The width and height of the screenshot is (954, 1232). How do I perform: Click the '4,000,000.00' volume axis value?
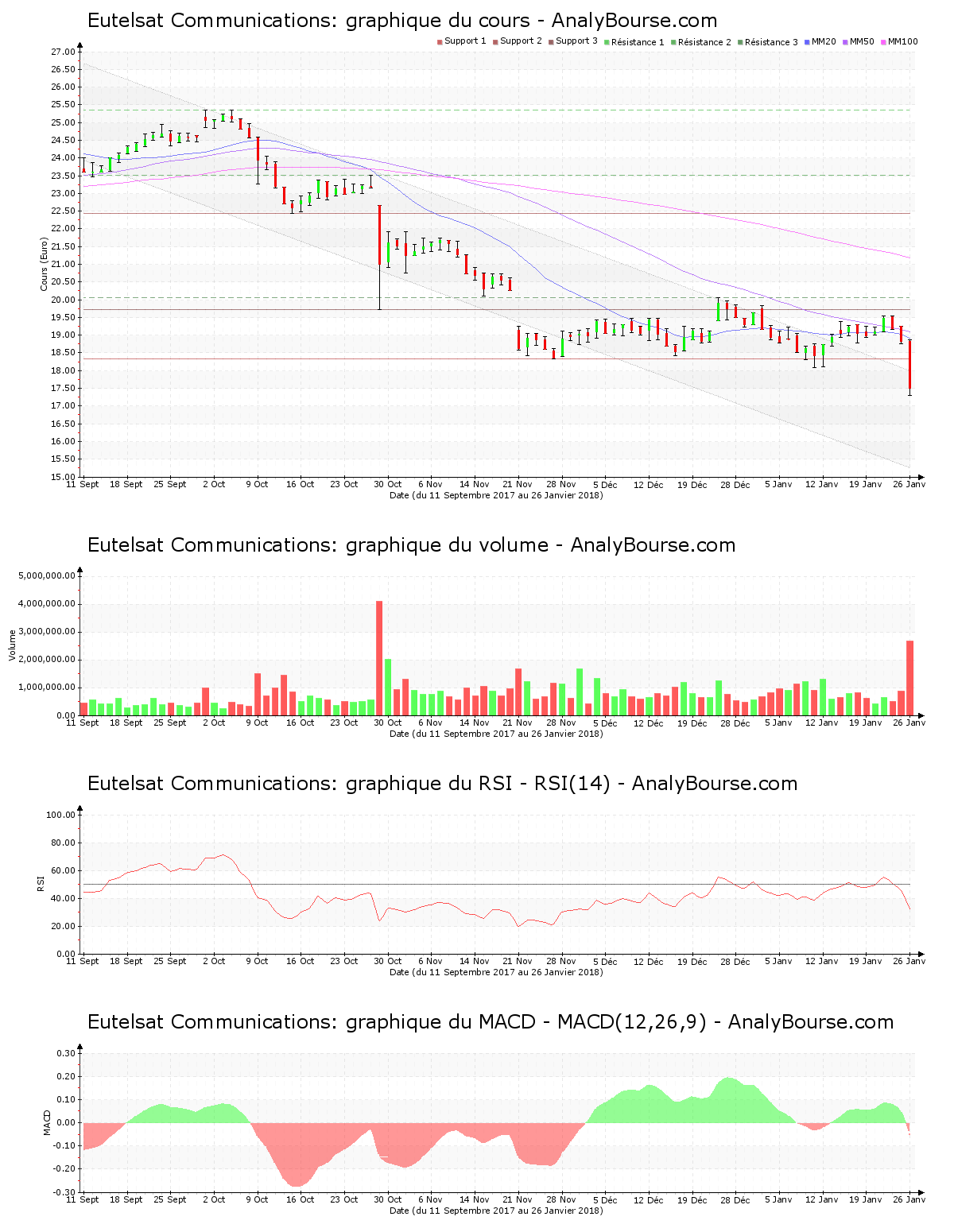[x=47, y=603]
